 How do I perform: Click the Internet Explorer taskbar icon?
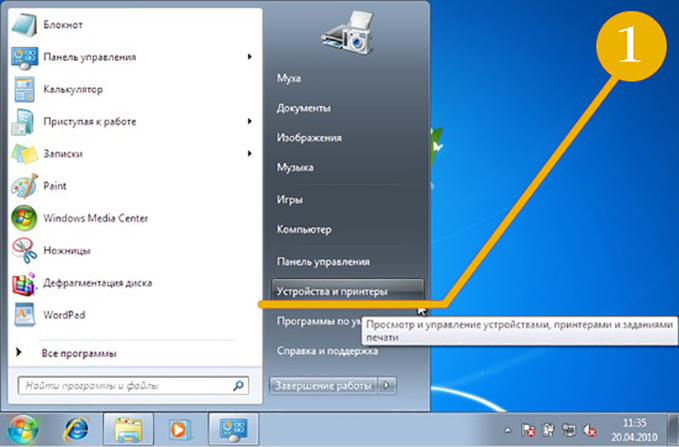[x=76, y=427]
